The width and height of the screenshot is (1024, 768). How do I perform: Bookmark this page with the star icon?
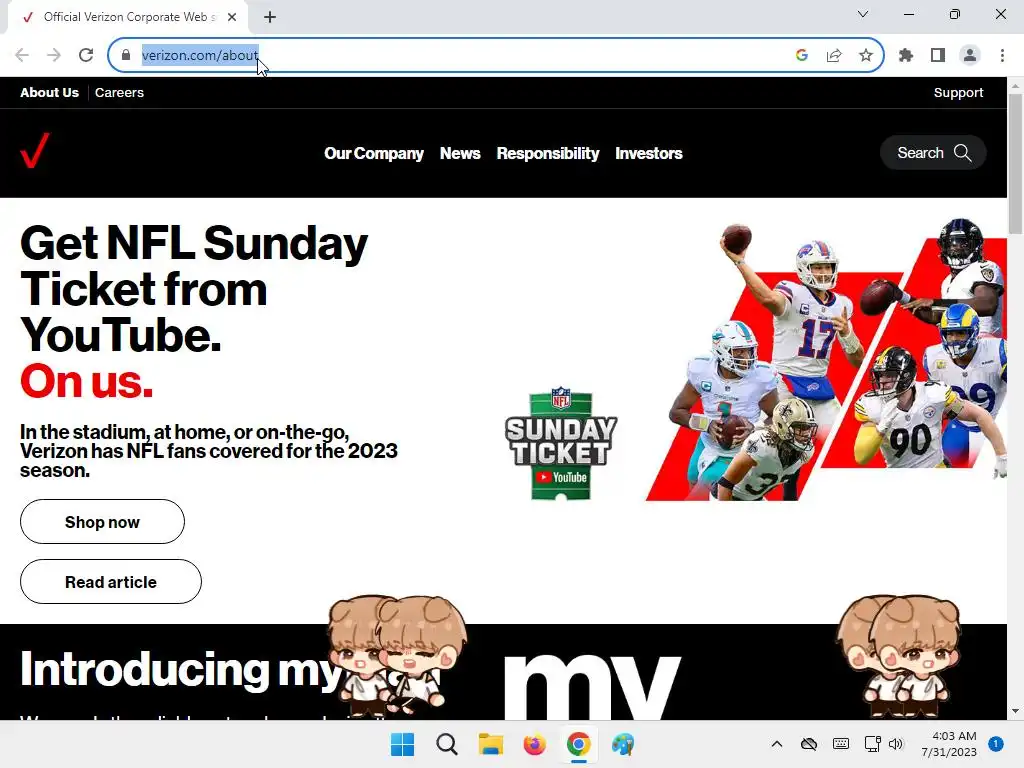pos(866,55)
